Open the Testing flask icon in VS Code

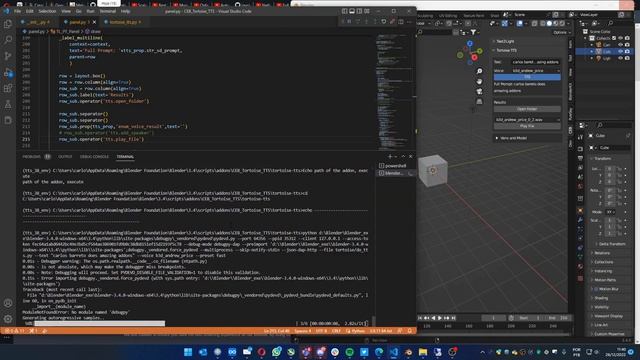(8, 104)
